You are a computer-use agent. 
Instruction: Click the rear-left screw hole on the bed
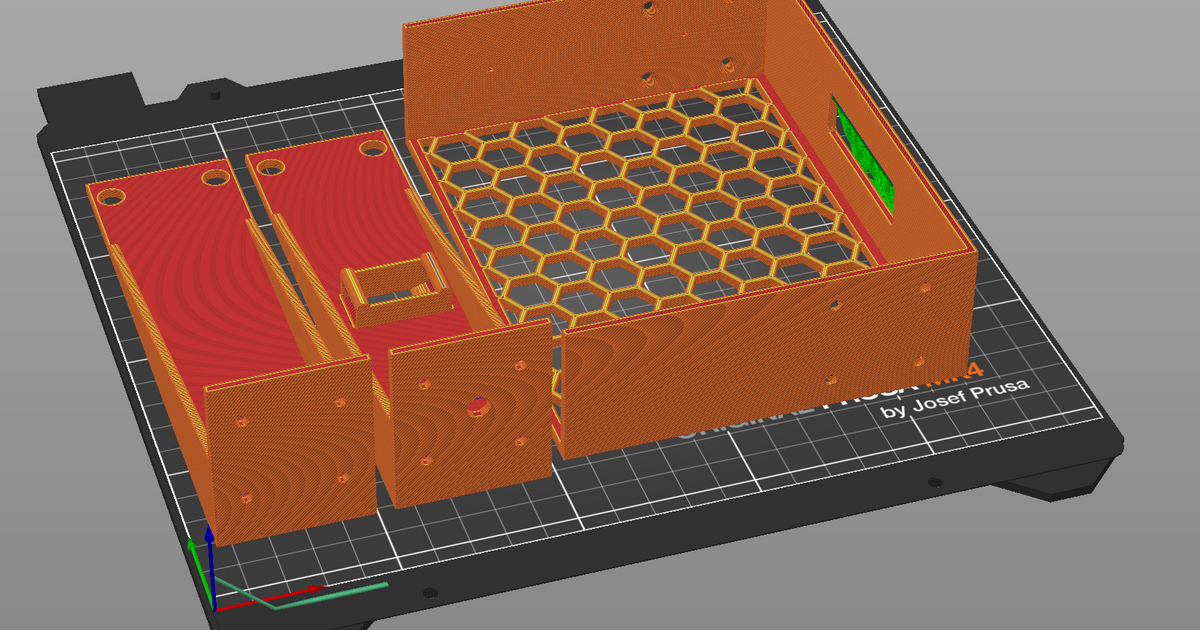coord(215,96)
